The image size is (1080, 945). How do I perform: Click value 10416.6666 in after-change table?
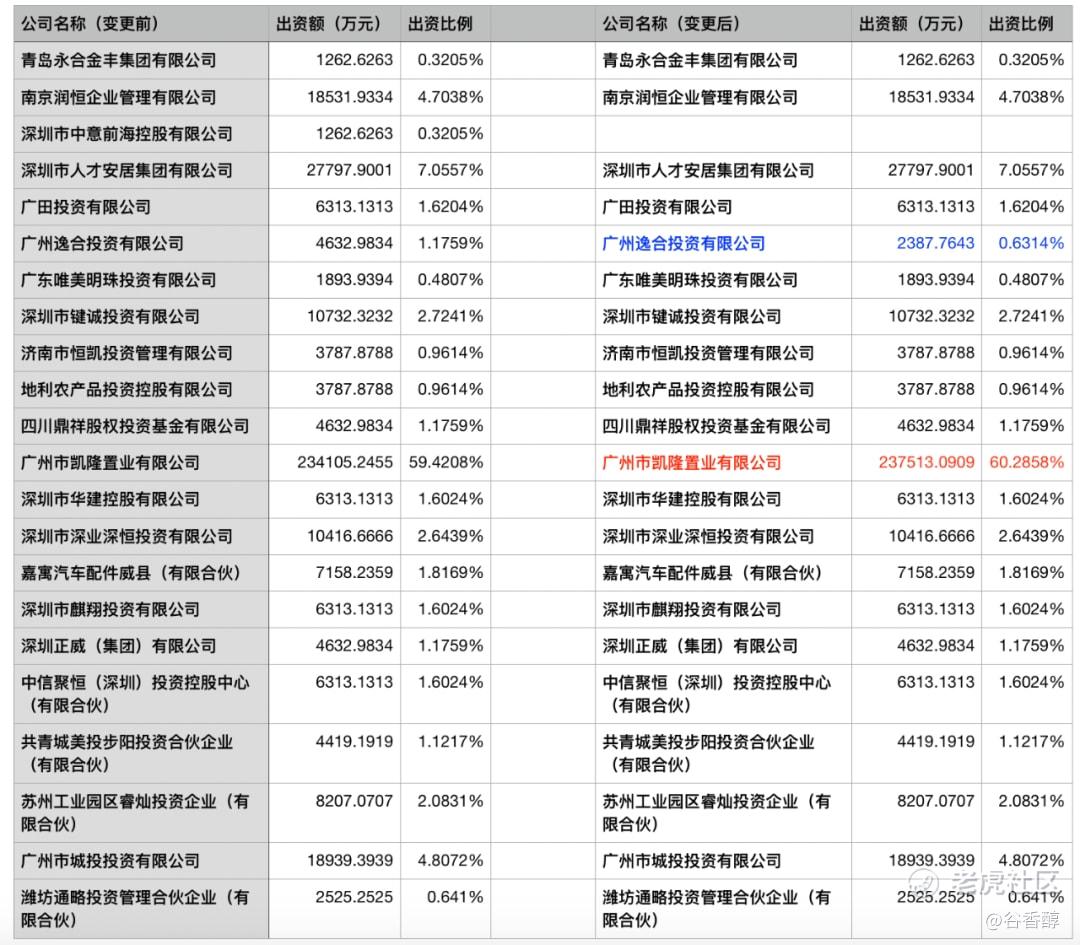point(931,536)
